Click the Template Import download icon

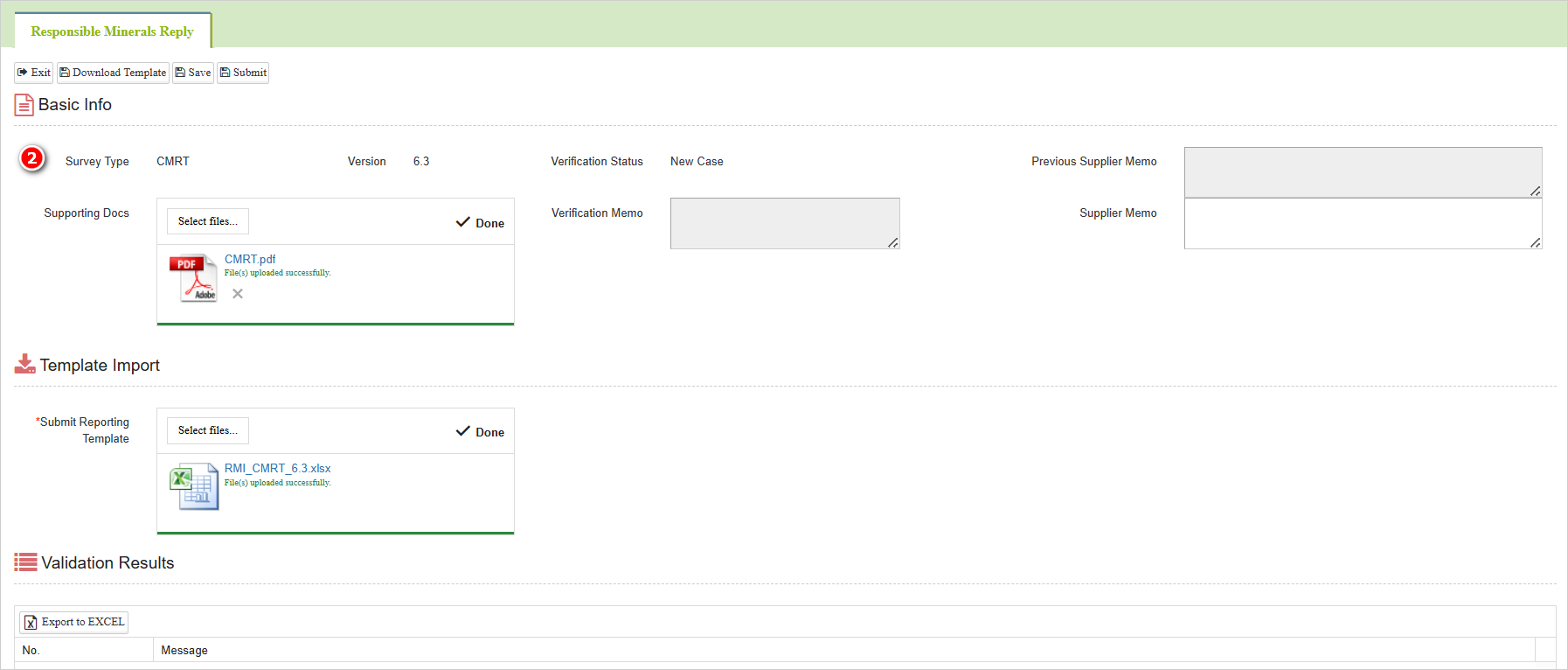(x=24, y=364)
